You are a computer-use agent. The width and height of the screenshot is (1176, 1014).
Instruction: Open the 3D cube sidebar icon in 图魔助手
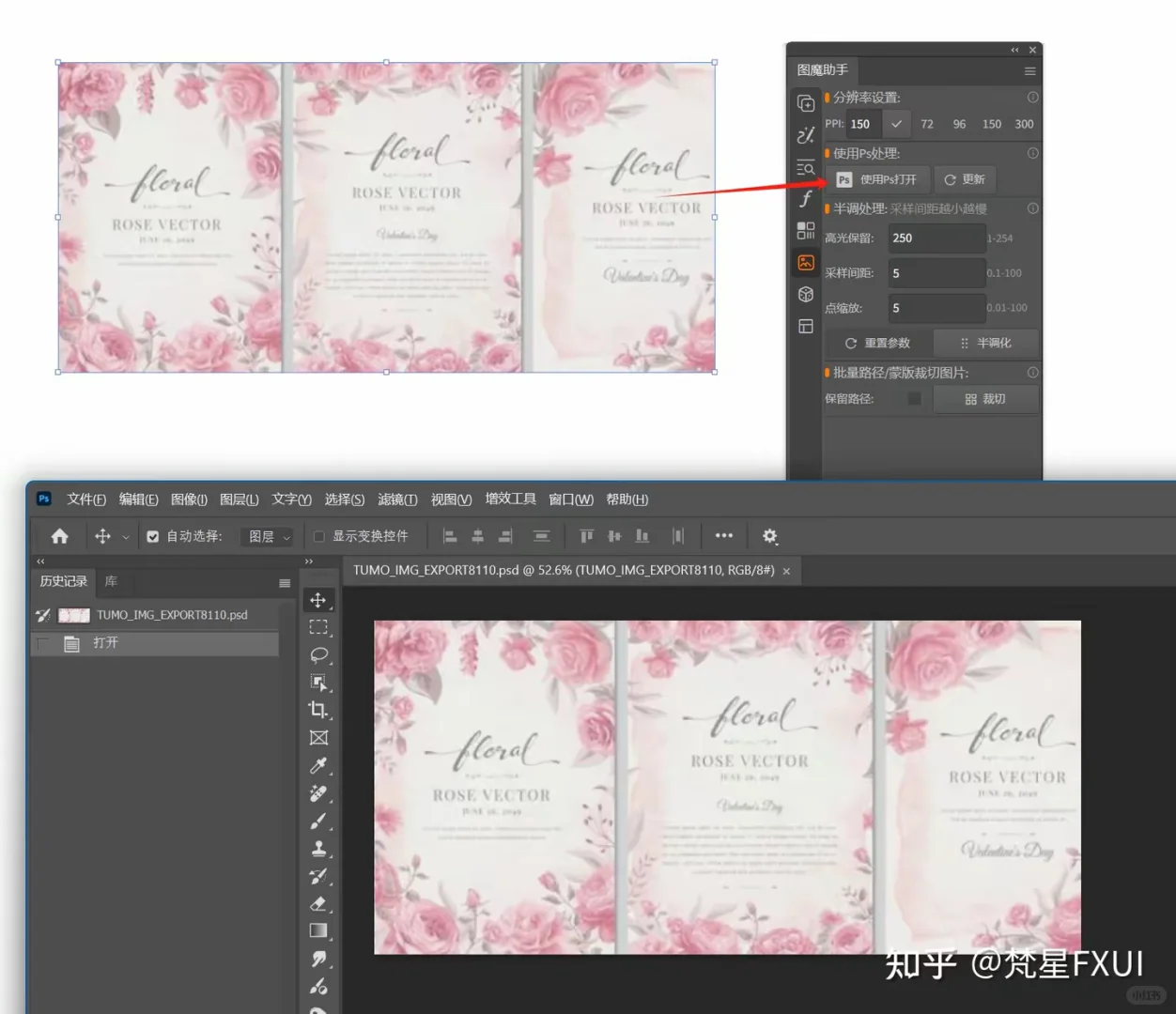pyautogui.click(x=806, y=294)
